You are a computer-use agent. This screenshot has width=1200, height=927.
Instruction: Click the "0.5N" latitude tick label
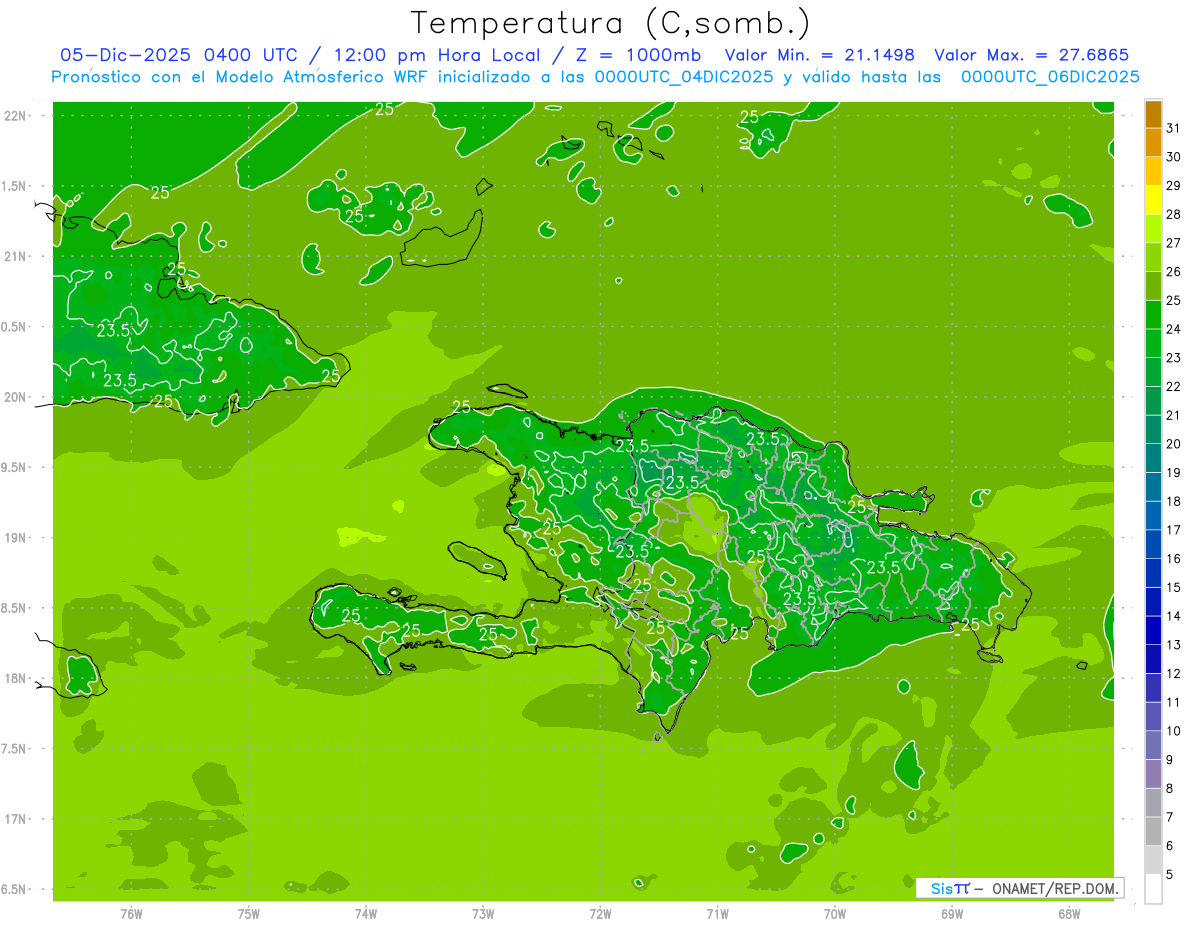tap(16, 327)
